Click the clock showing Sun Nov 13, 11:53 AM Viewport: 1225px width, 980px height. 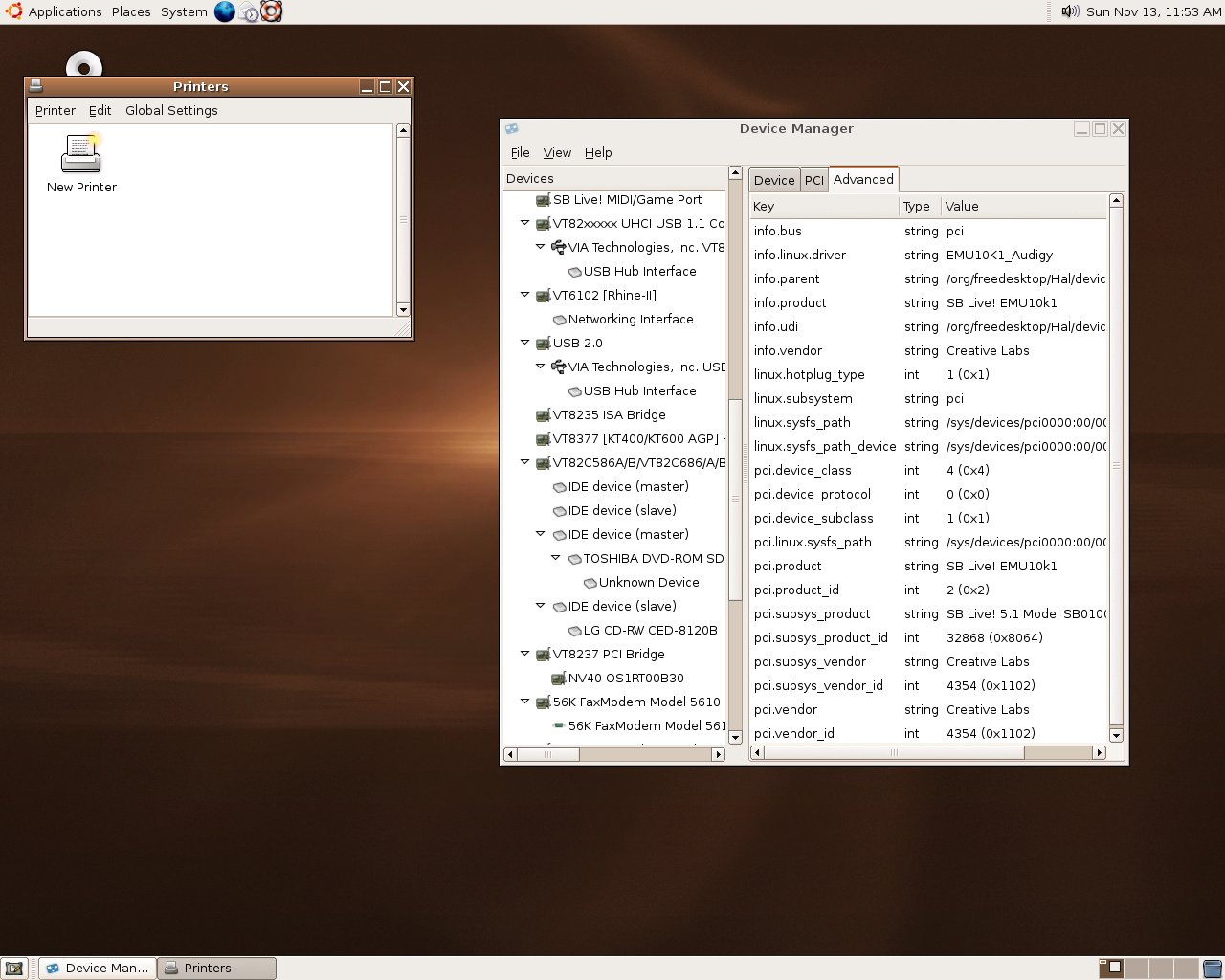click(x=1154, y=11)
